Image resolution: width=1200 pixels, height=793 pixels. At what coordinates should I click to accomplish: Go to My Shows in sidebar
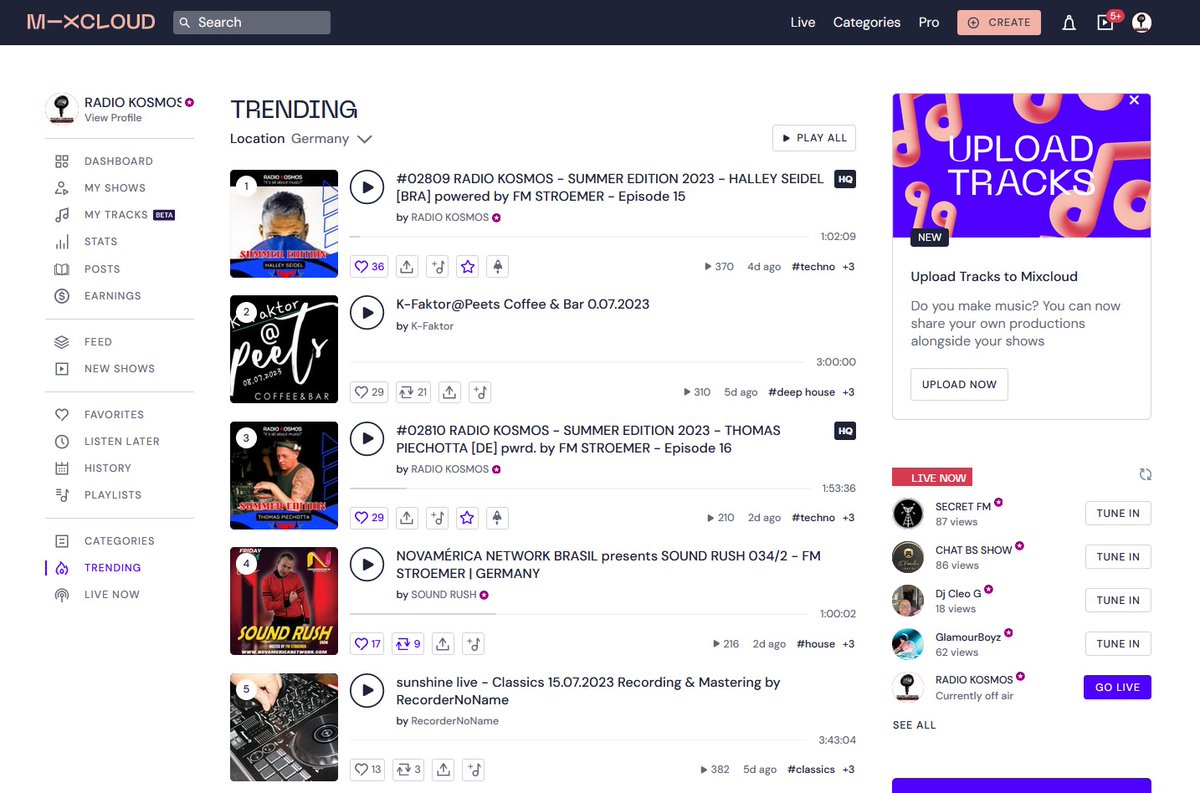(114, 188)
